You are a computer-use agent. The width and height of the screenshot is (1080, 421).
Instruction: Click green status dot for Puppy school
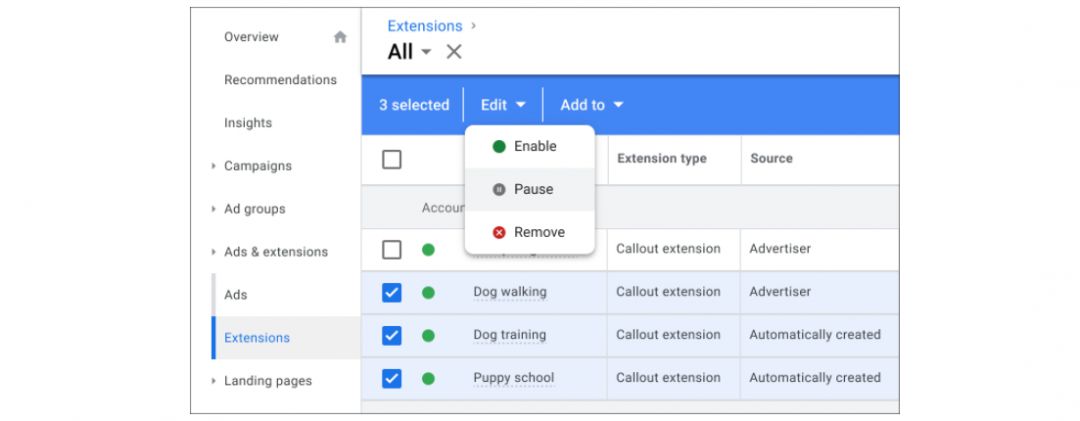click(x=428, y=379)
